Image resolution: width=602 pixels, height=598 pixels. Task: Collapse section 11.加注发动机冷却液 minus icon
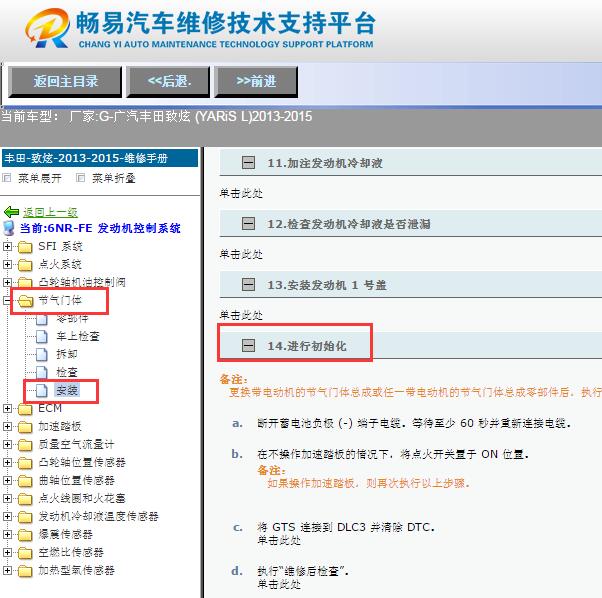click(x=248, y=163)
